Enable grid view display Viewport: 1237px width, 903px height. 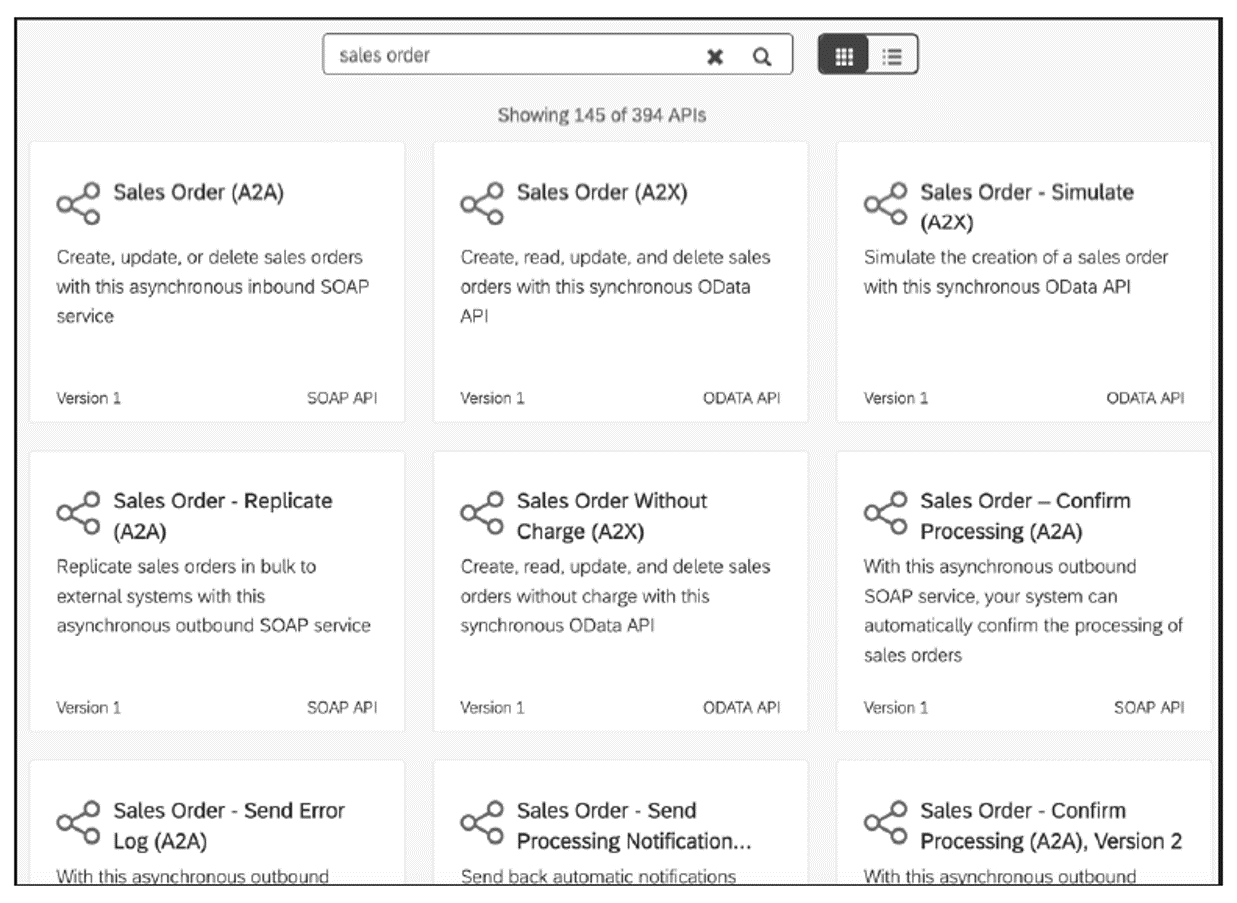point(845,57)
